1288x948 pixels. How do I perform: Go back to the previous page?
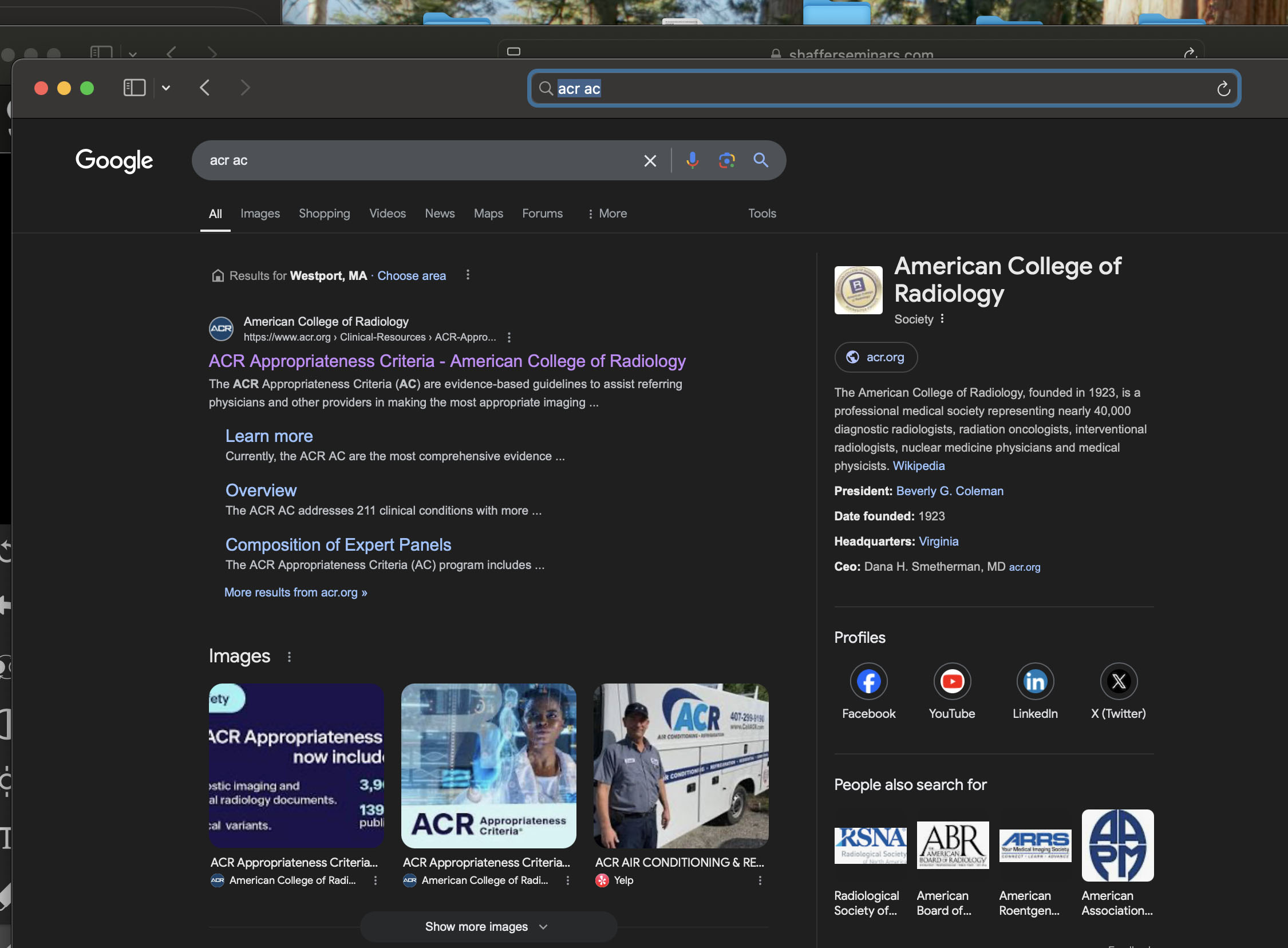pos(205,88)
